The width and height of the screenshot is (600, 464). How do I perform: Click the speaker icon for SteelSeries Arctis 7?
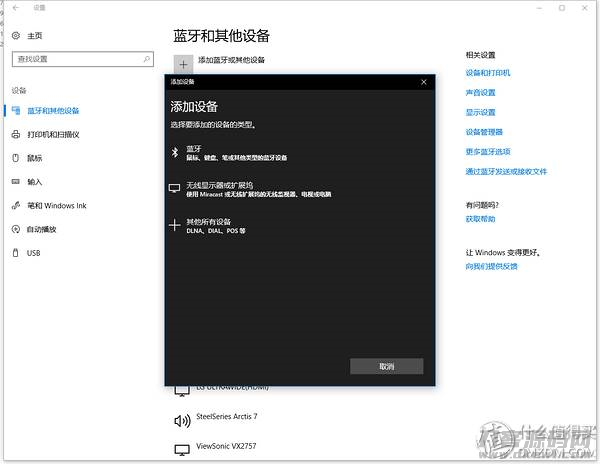pos(183,421)
